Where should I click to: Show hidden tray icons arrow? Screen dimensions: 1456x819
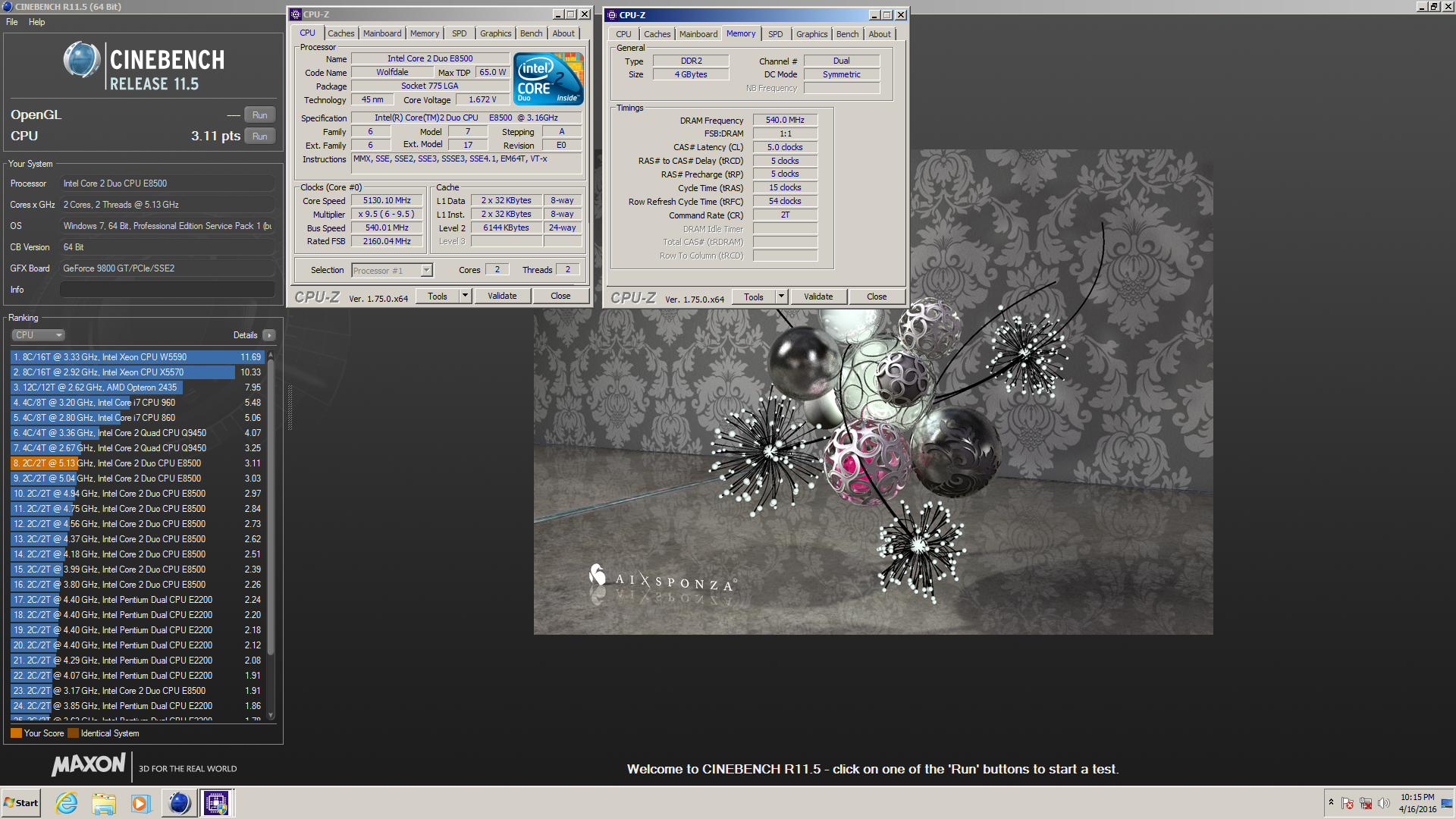point(1331,802)
